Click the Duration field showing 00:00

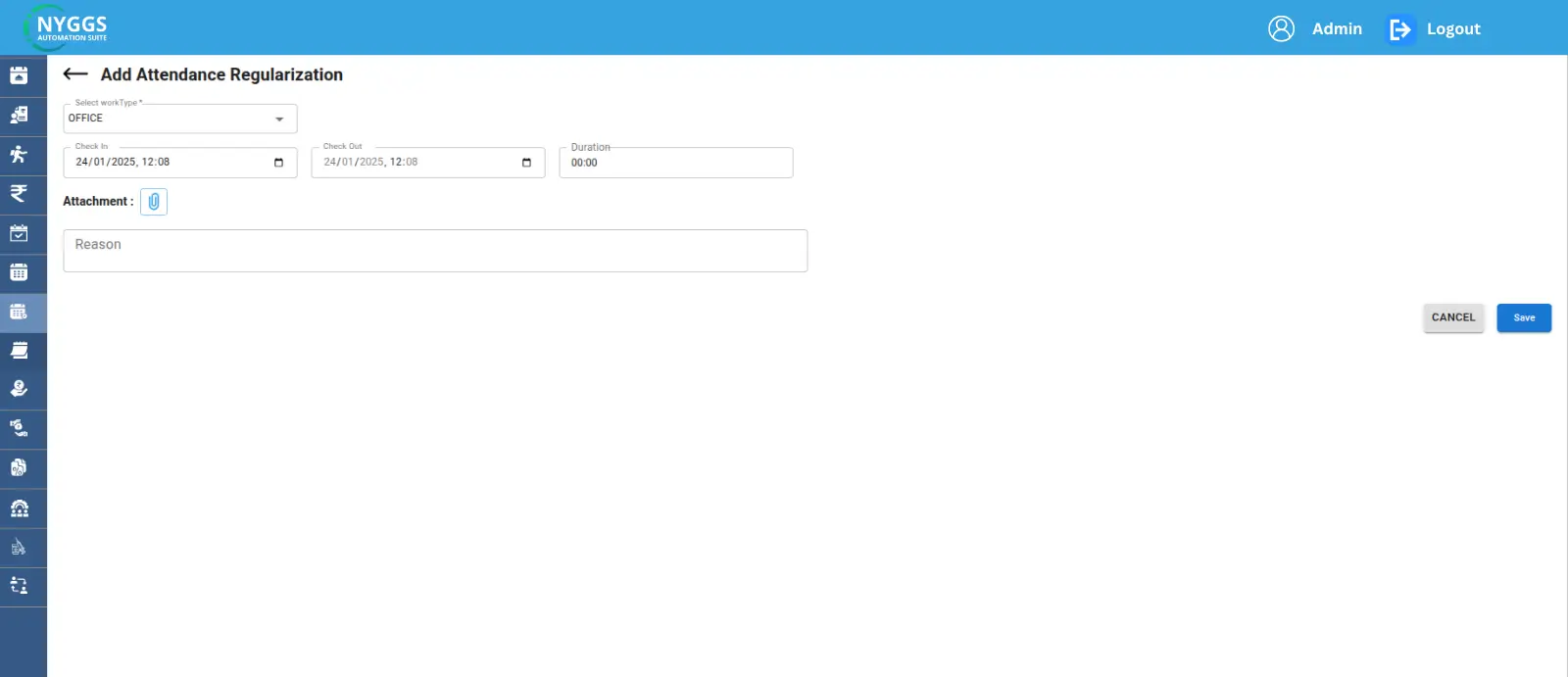click(x=676, y=163)
